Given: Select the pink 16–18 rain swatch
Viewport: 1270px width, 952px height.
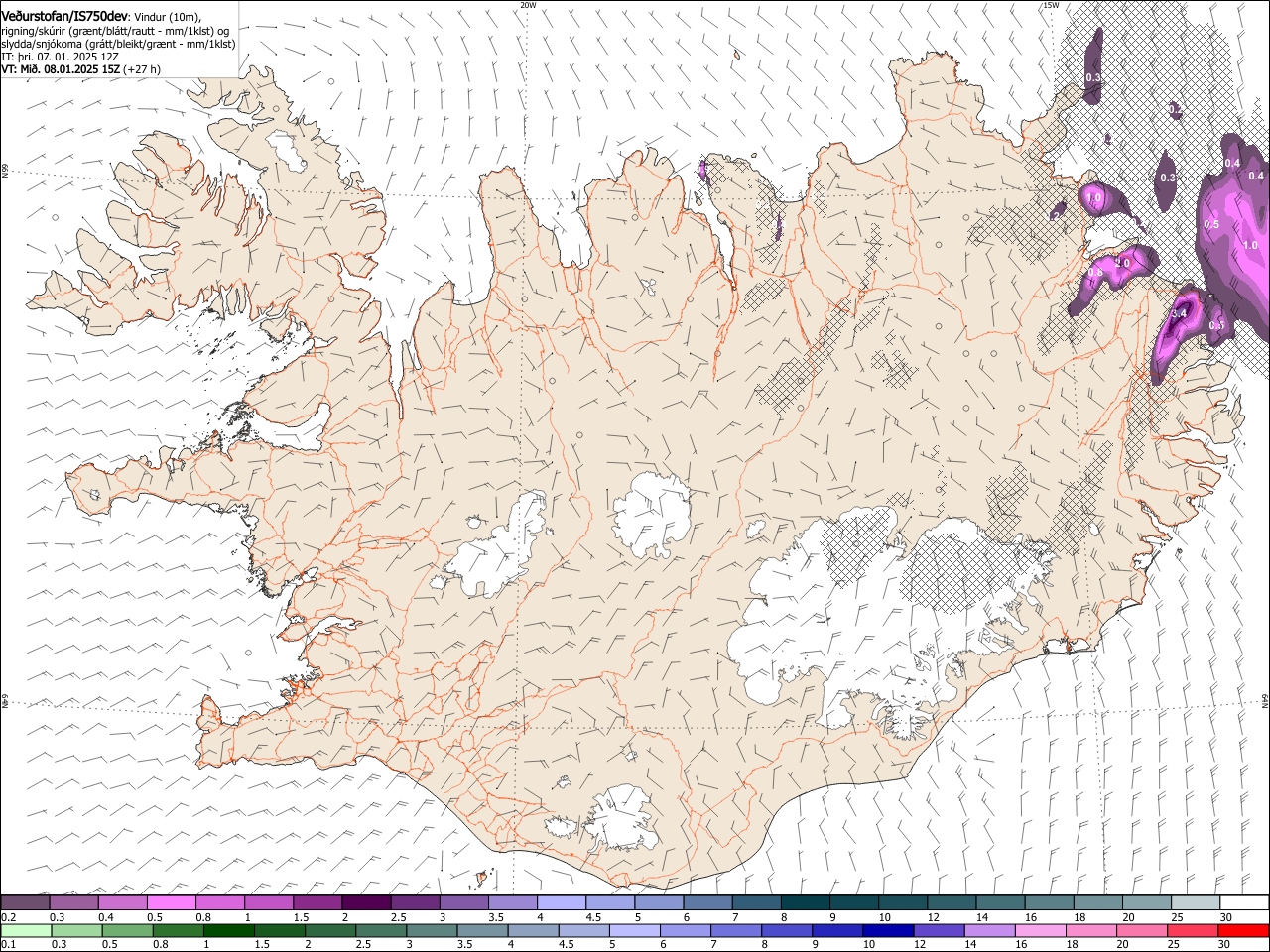Looking at the screenshot, I should [1041, 930].
